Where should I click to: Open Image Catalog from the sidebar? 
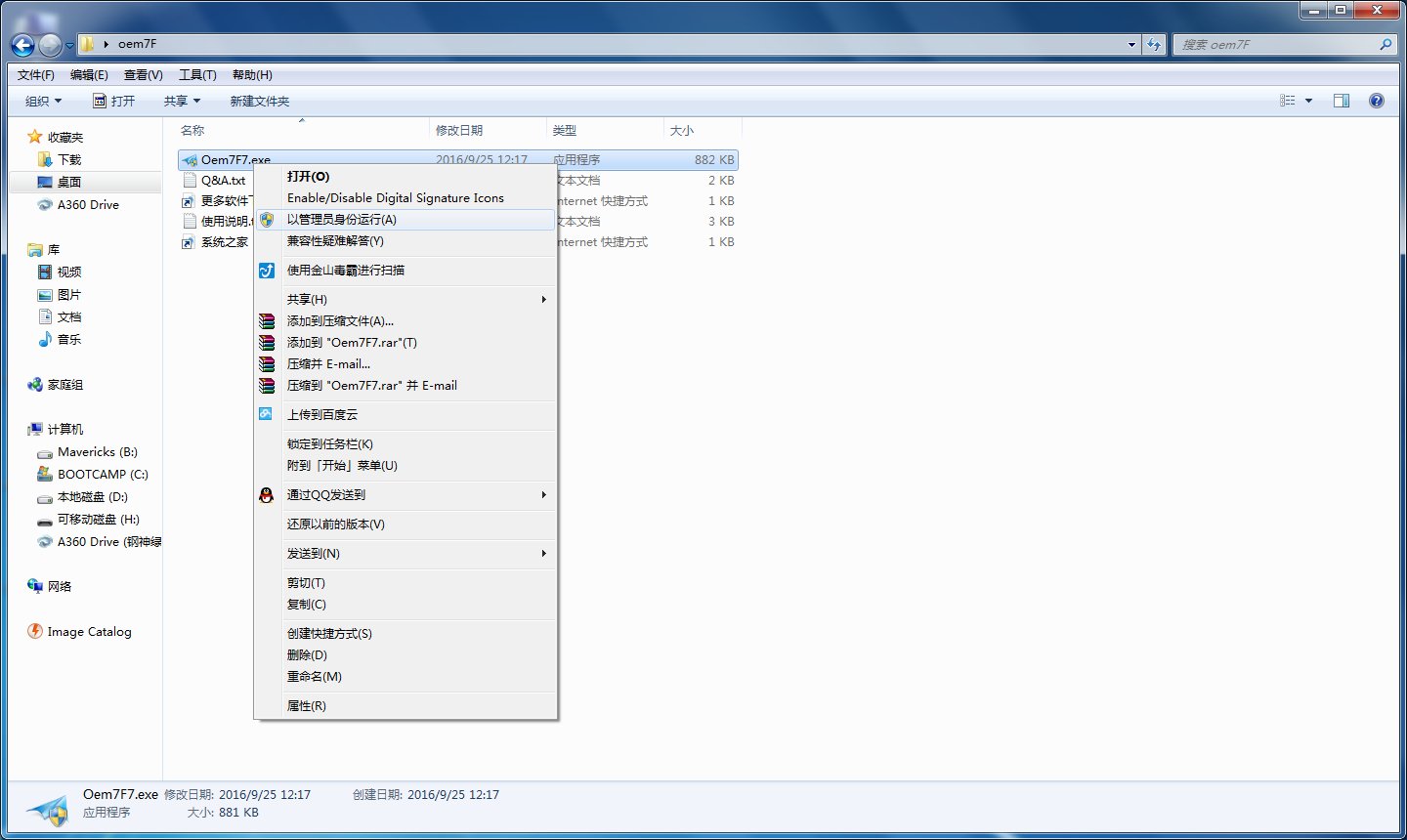87,632
